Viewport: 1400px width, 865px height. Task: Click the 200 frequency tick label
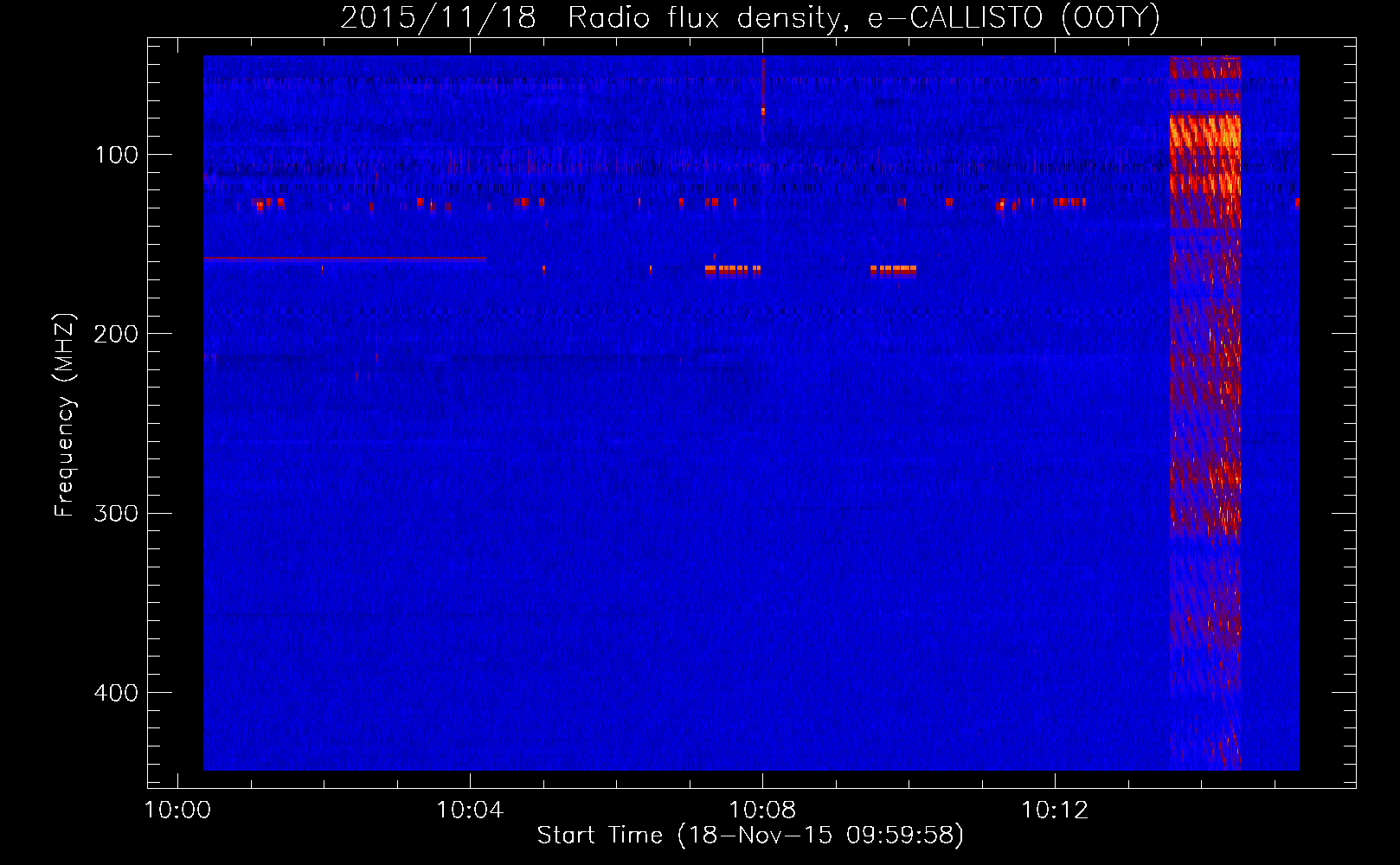pyautogui.click(x=117, y=334)
